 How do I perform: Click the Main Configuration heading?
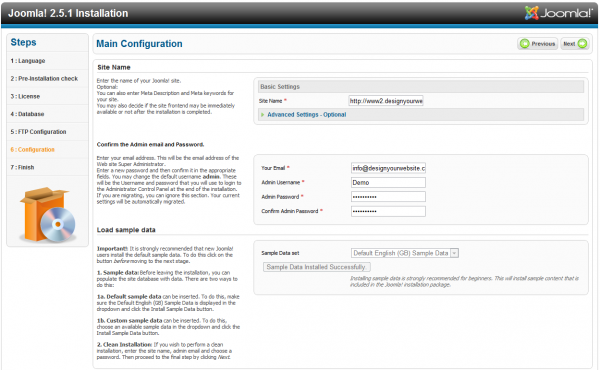coord(139,44)
